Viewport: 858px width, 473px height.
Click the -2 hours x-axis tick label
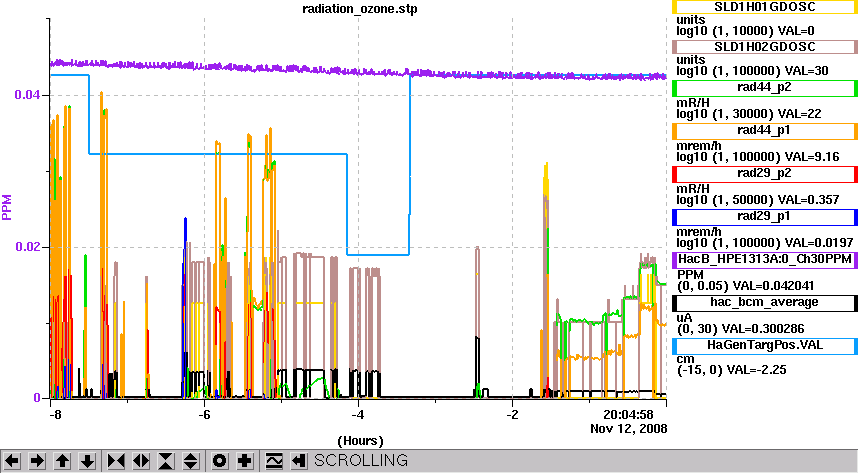512,414
